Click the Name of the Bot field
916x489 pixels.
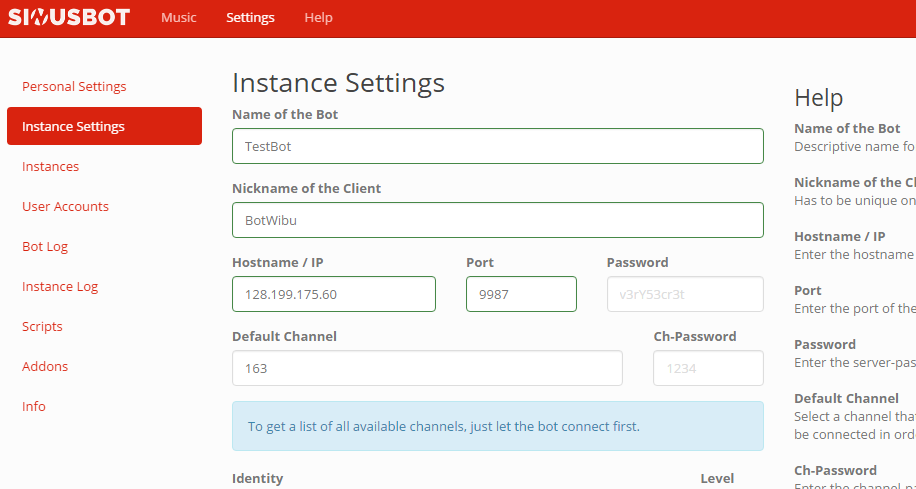point(497,146)
